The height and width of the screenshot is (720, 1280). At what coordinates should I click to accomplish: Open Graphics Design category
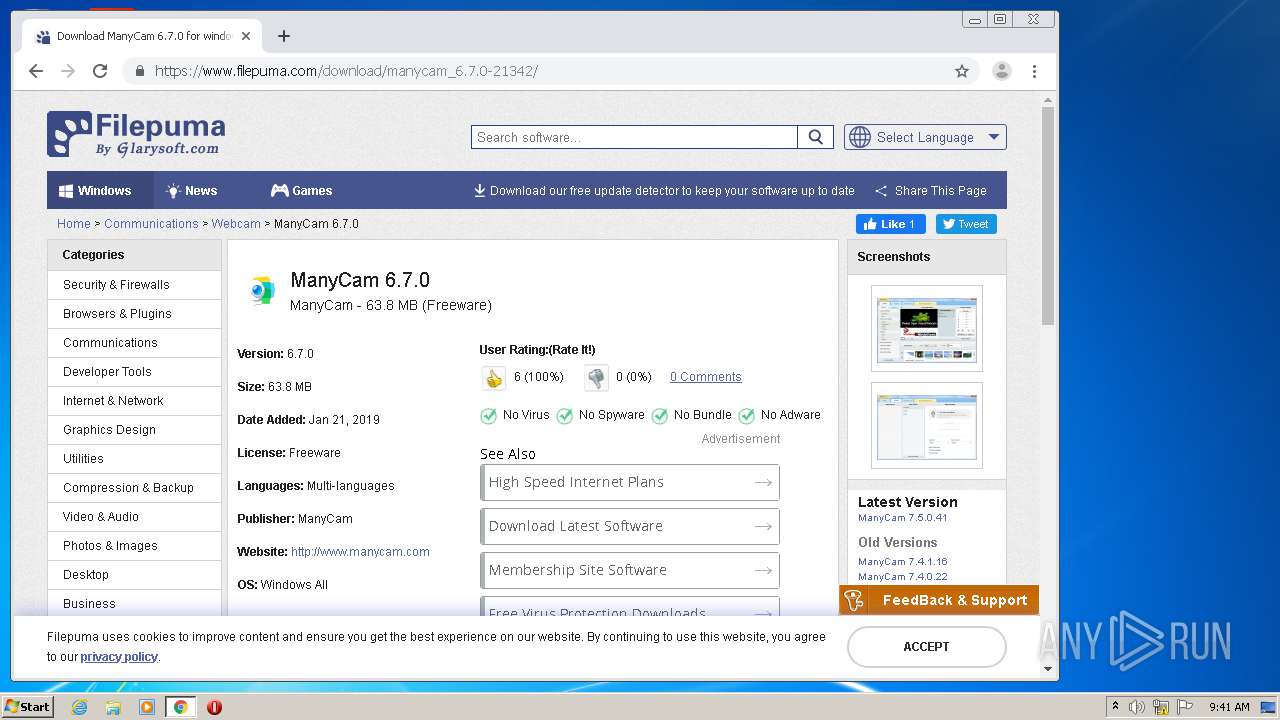coord(134,429)
